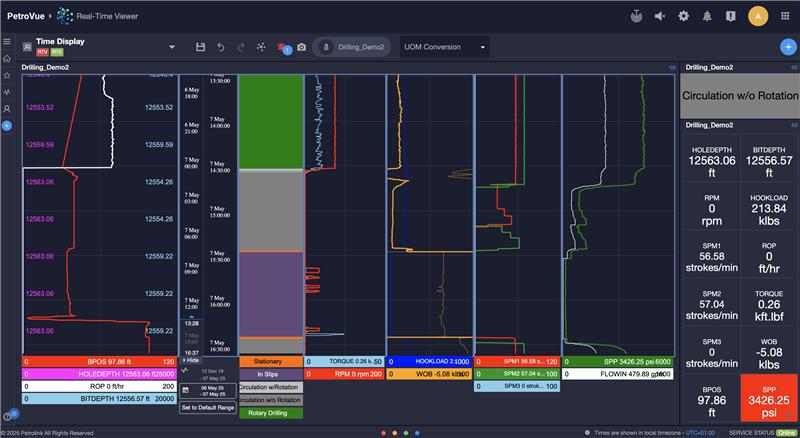Open the settings gear icon
This screenshot has width=800, height=438.
684,16
